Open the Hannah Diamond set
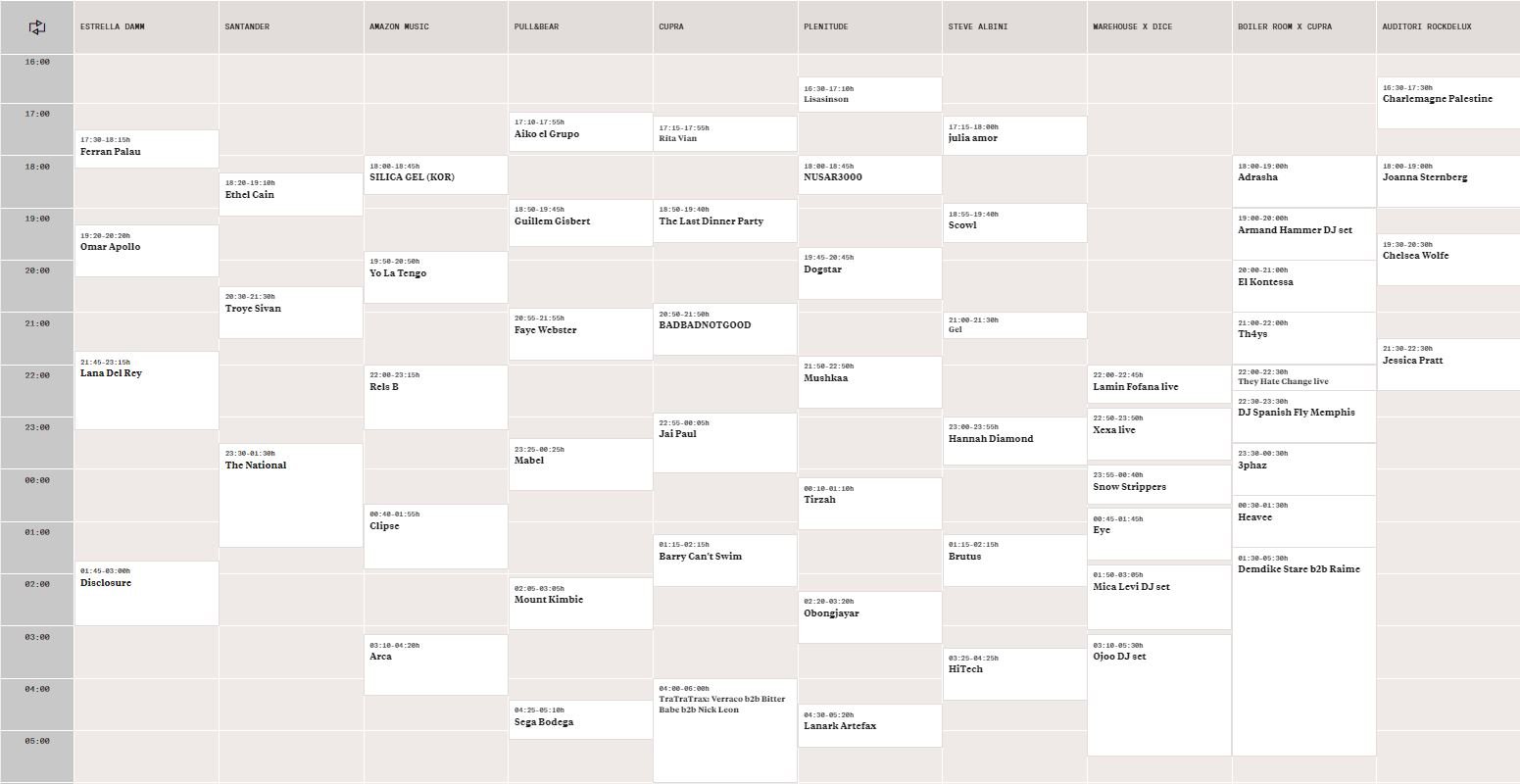The width and height of the screenshot is (1520, 784). click(x=1014, y=440)
